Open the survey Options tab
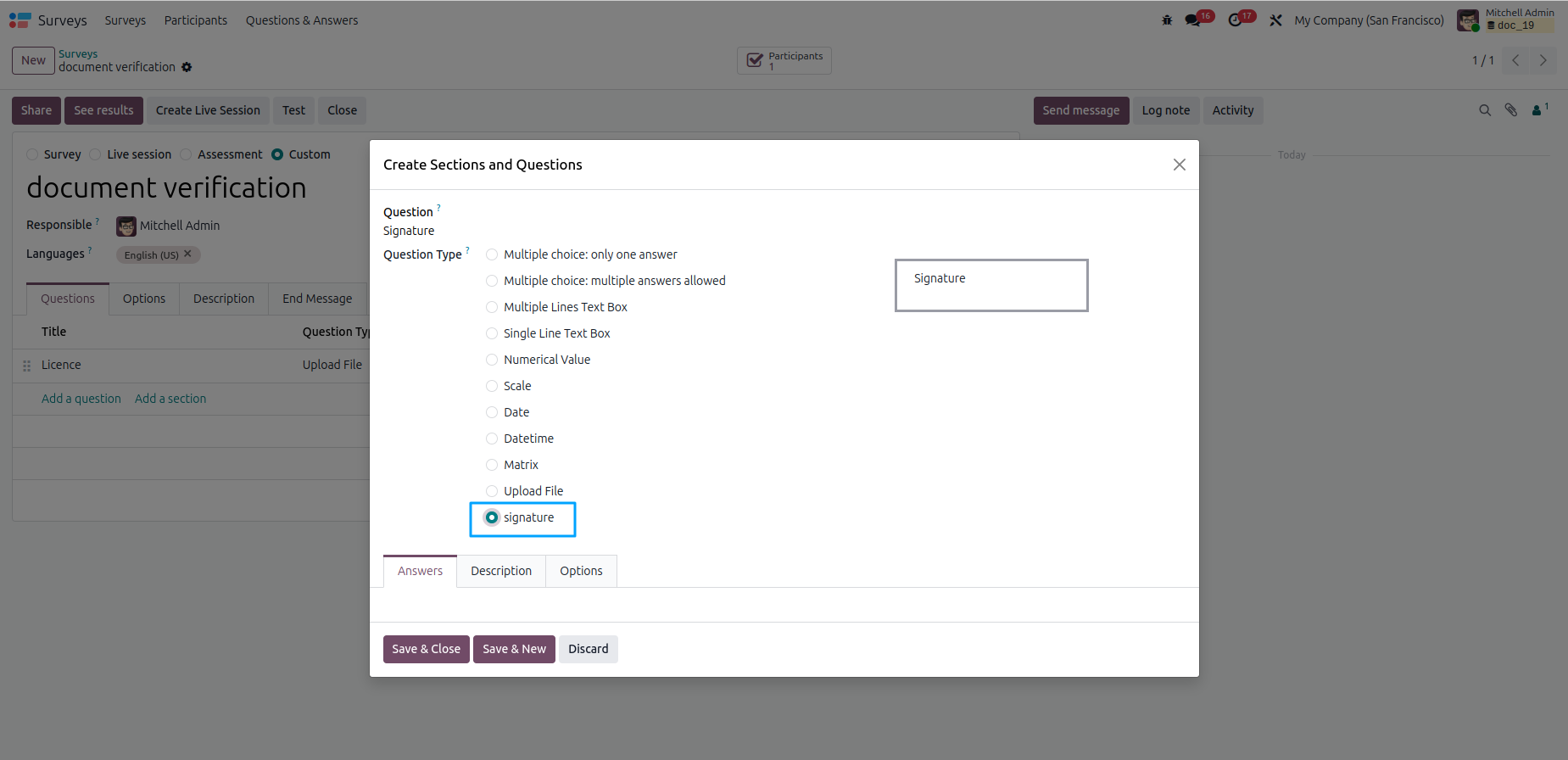Screen dimensions: 1568x760 tap(144, 299)
